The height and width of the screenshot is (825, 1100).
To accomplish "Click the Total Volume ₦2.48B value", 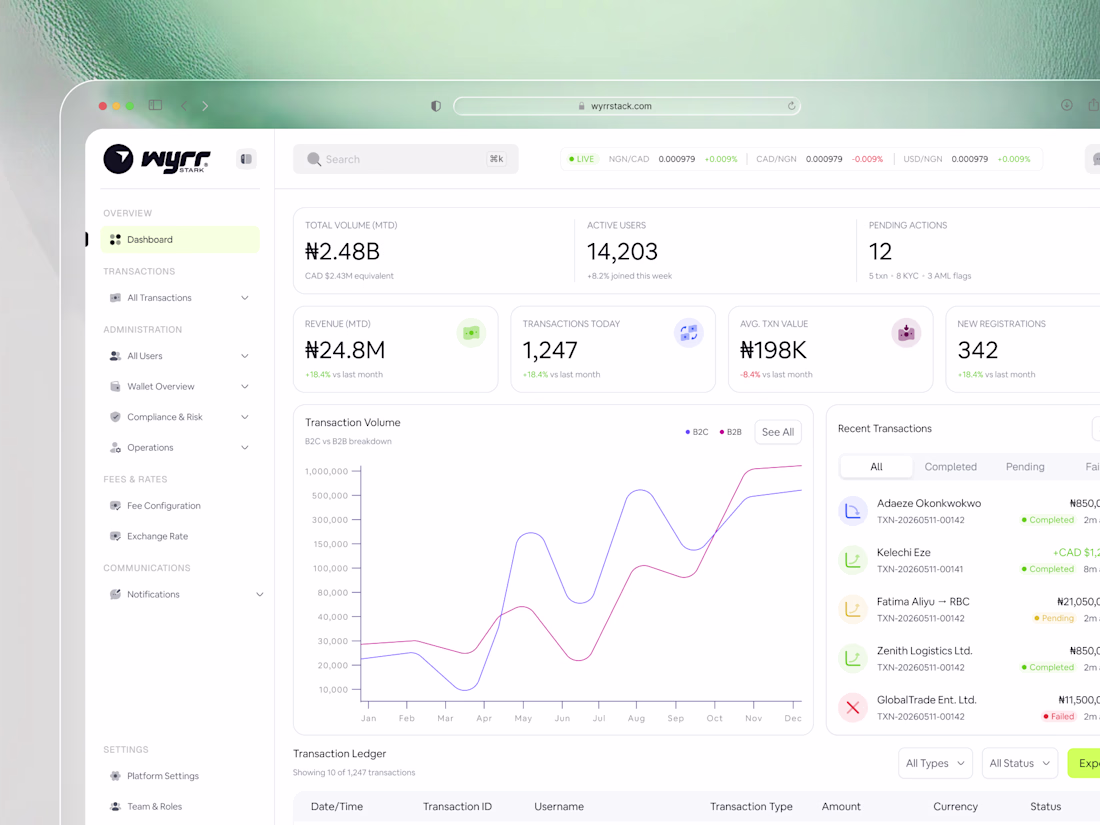I will click(342, 251).
